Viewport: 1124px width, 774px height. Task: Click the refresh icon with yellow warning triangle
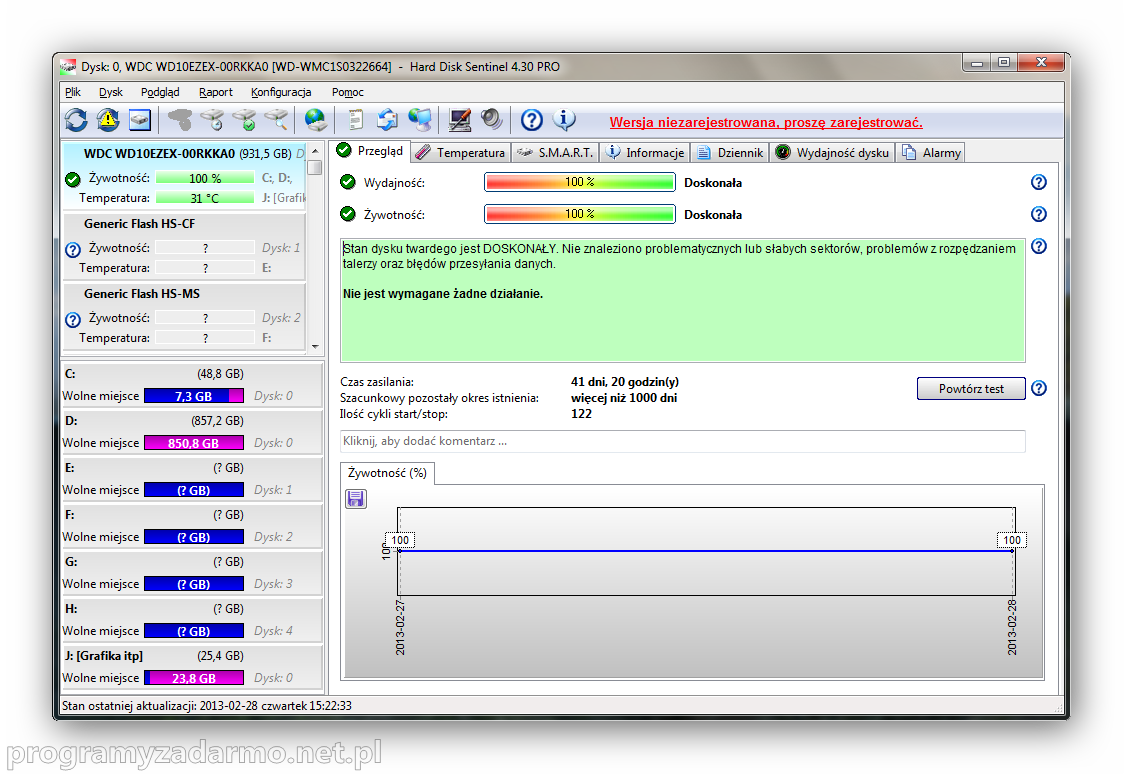(108, 120)
